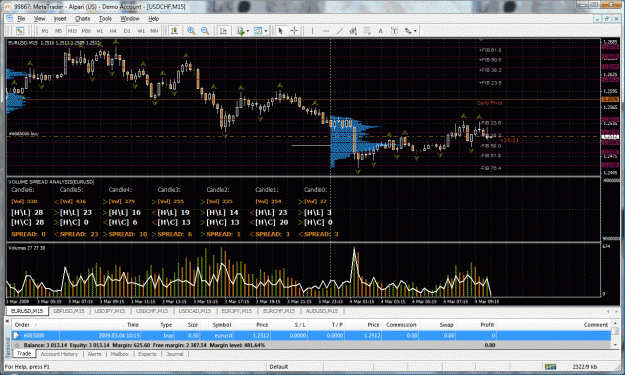
Task: Switch to the GBPUSD,M15 chart tab
Action: [69, 311]
